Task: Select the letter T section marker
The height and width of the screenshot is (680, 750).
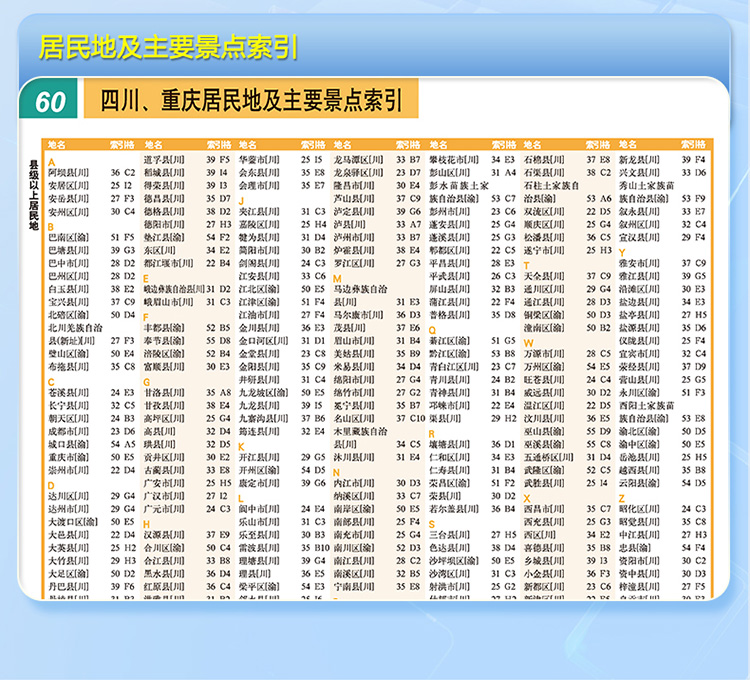Action: point(526,266)
